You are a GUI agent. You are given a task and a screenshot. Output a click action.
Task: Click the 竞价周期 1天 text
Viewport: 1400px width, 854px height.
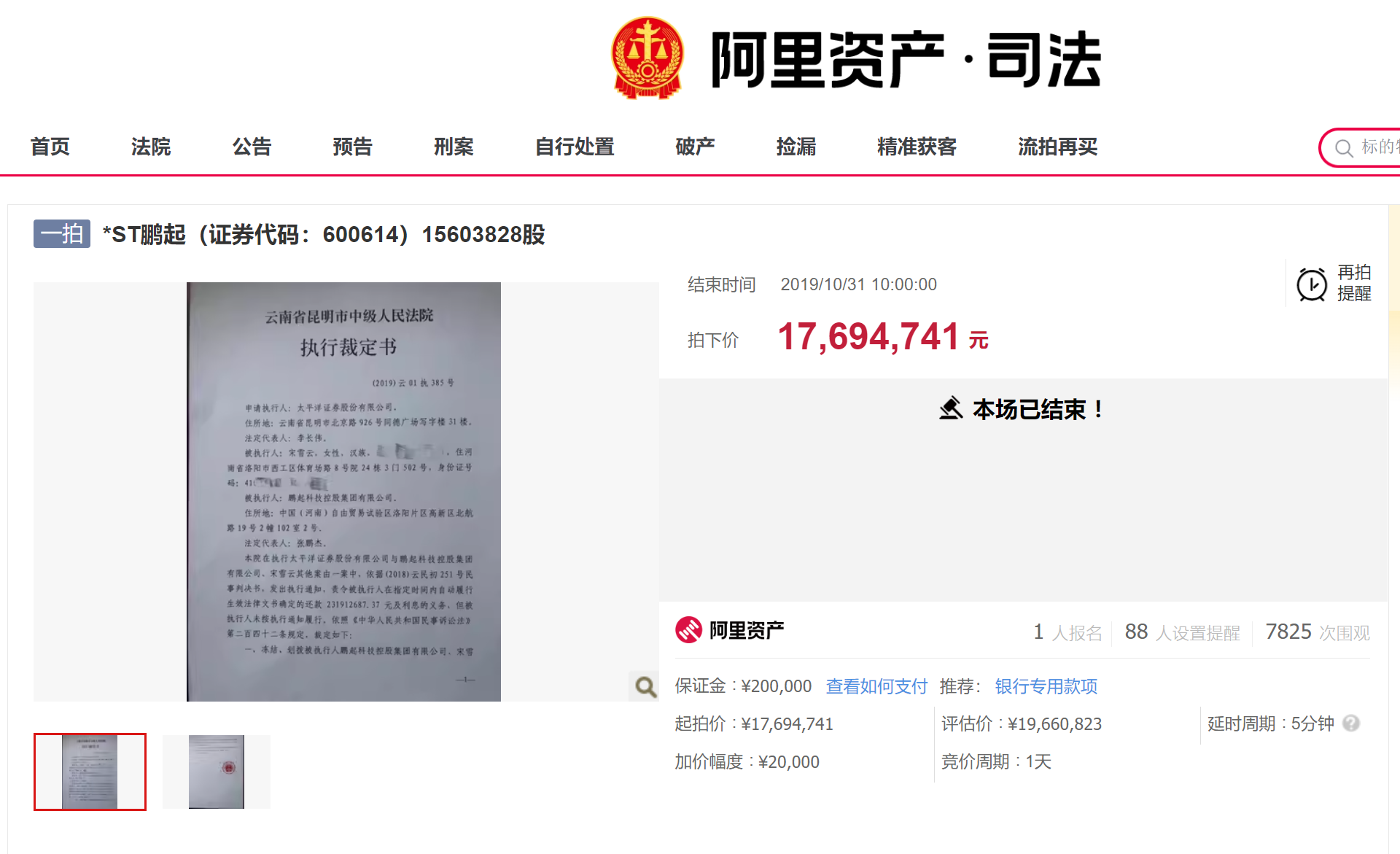tap(996, 761)
